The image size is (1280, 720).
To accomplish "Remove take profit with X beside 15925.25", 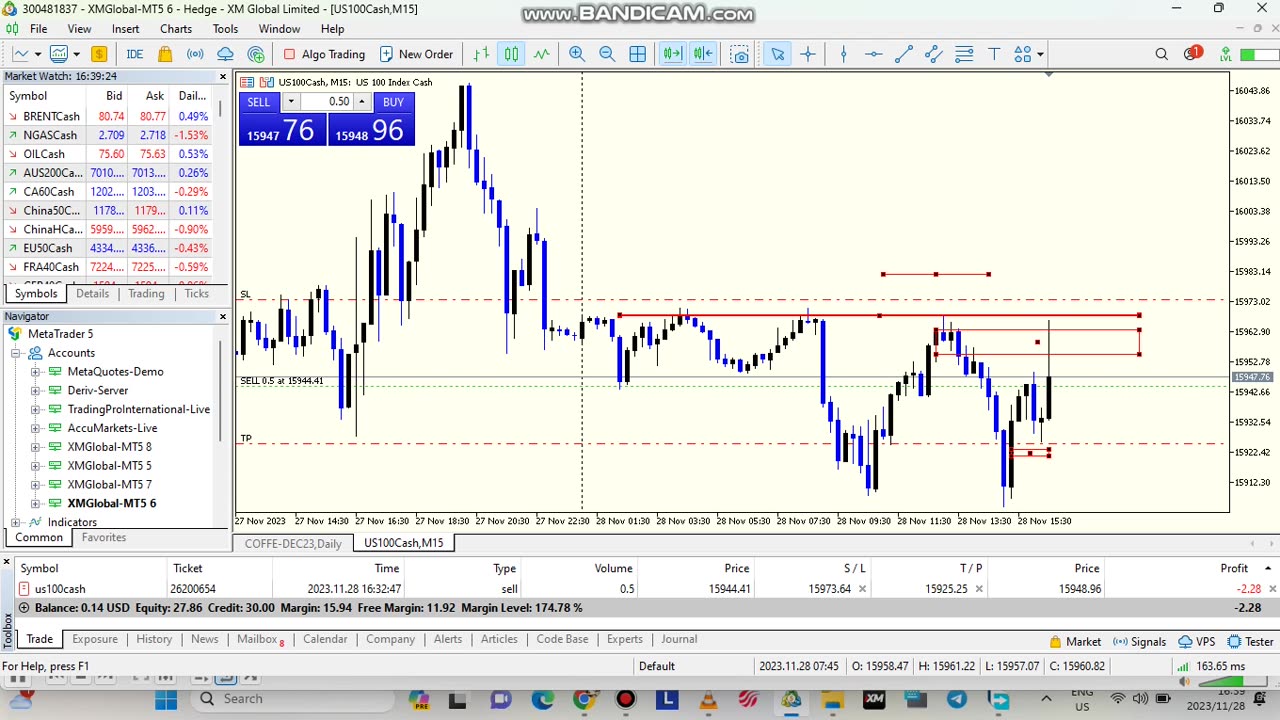I will (979, 589).
